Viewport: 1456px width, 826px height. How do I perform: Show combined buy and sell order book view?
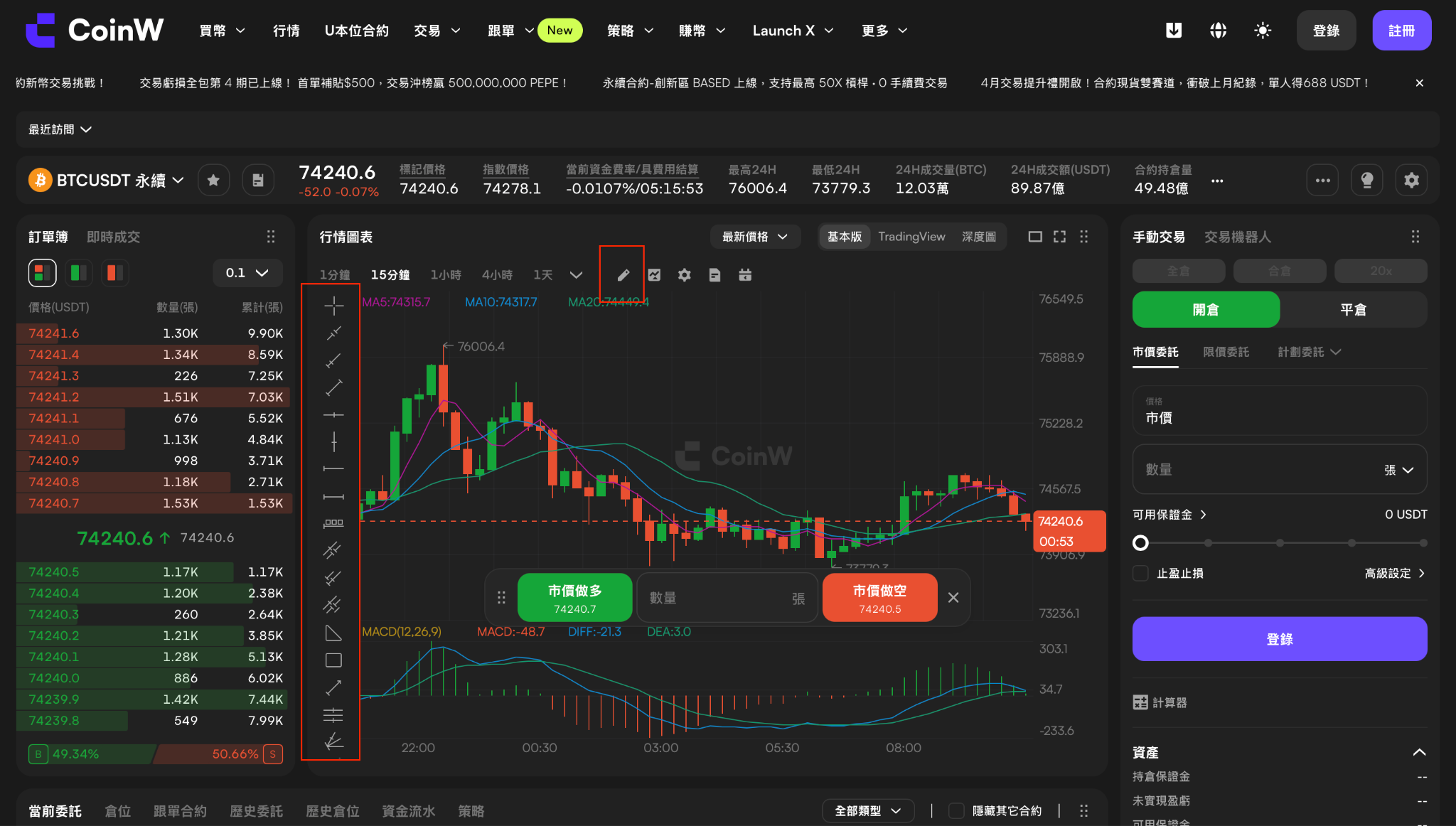[42, 273]
